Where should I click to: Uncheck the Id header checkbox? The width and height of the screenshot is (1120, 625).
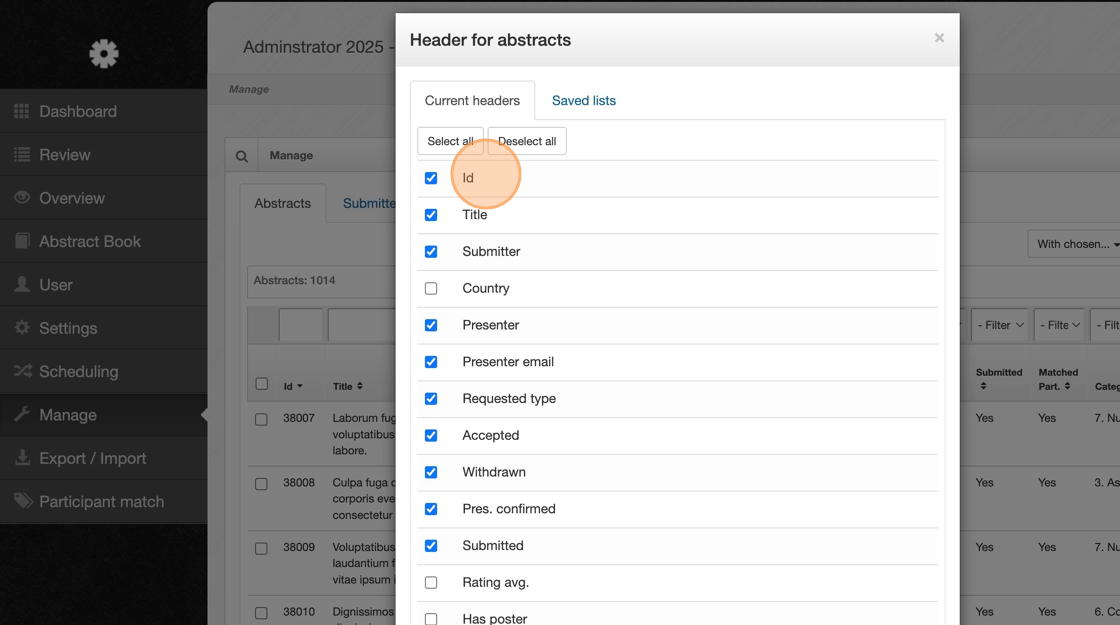click(x=431, y=178)
